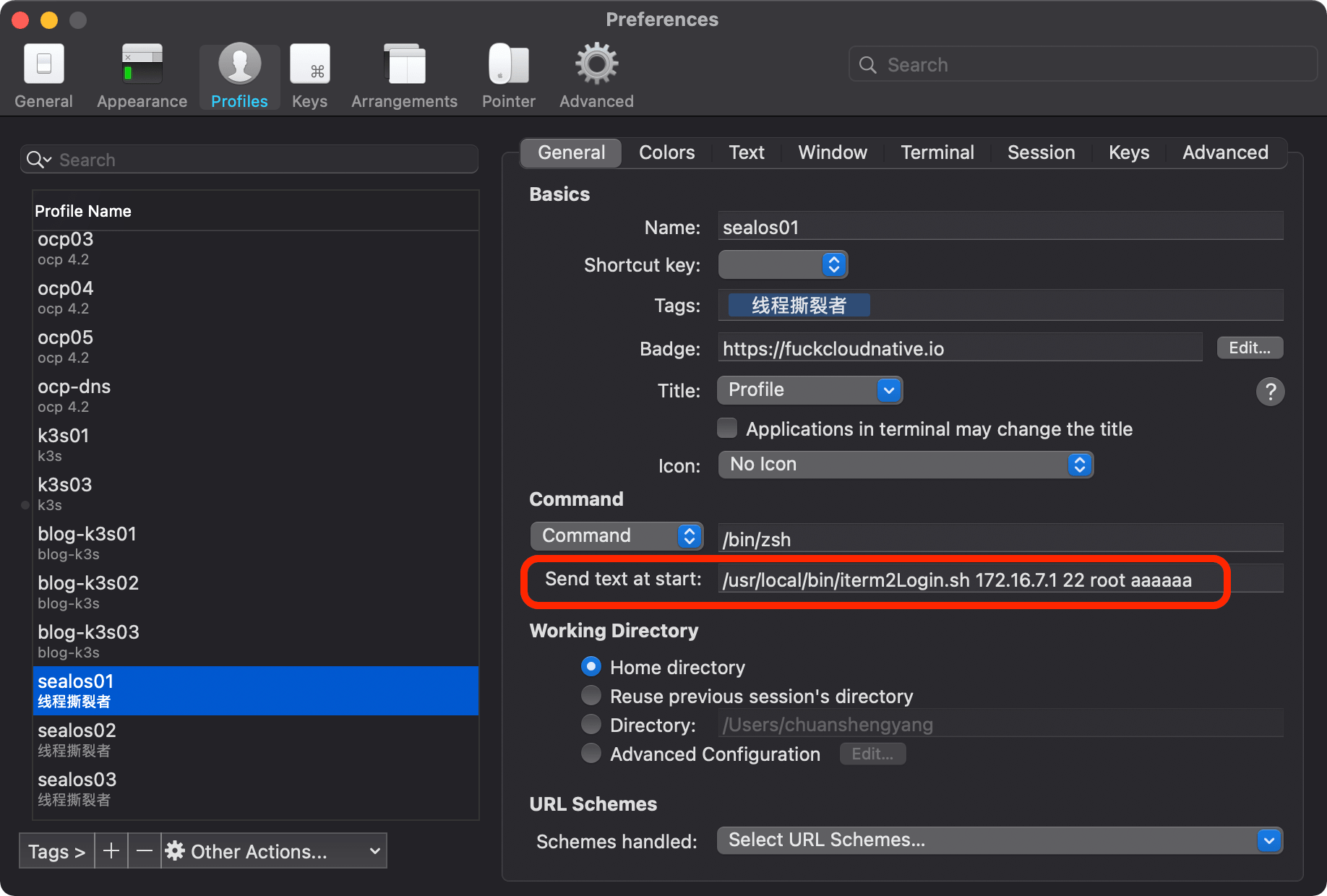The width and height of the screenshot is (1327, 896).
Task: Select the blog-k3s02 profile
Action: [x=256, y=592]
